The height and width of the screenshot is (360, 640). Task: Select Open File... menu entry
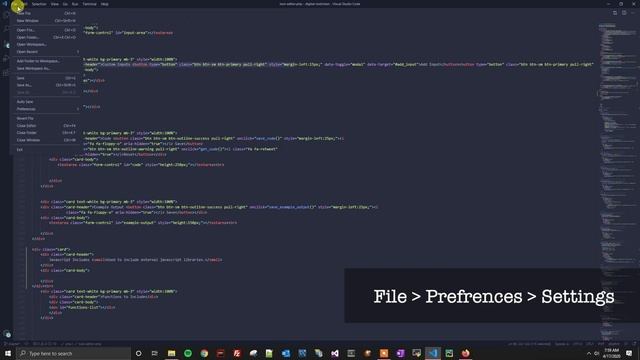45,30
